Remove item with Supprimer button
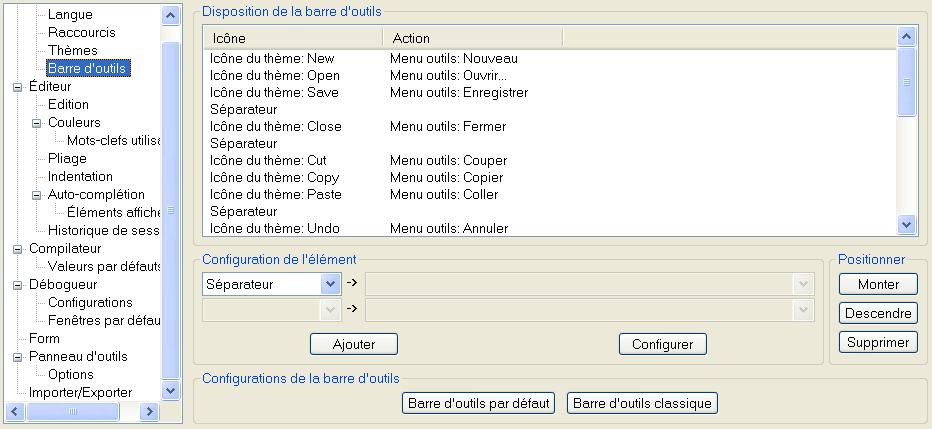 point(879,342)
